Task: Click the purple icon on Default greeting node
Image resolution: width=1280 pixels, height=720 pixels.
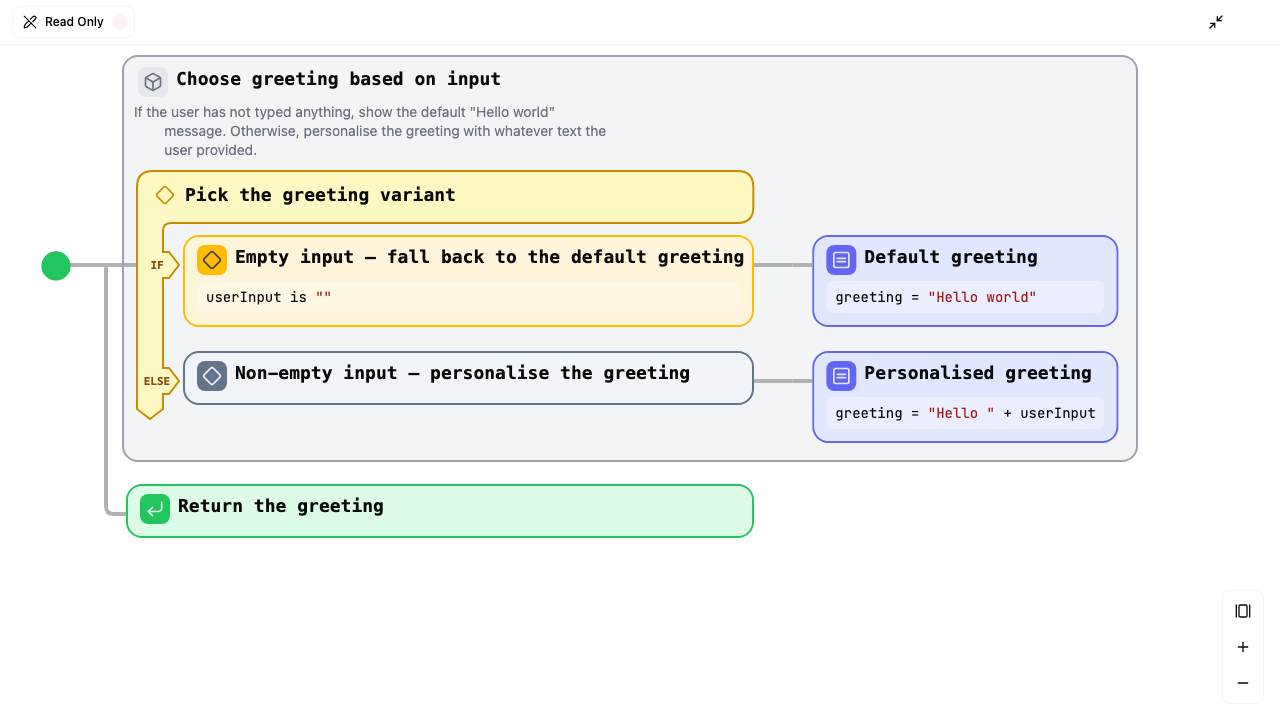Action: (841, 259)
